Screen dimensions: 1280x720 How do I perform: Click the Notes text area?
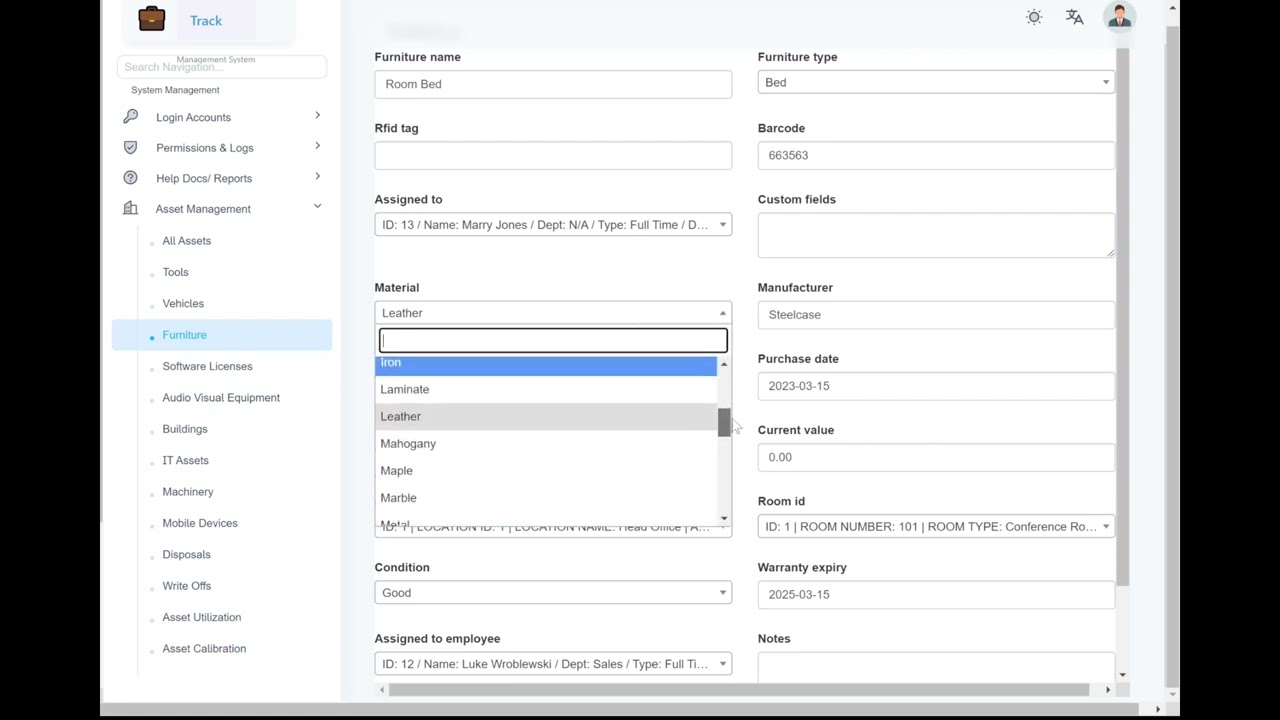(x=936, y=667)
